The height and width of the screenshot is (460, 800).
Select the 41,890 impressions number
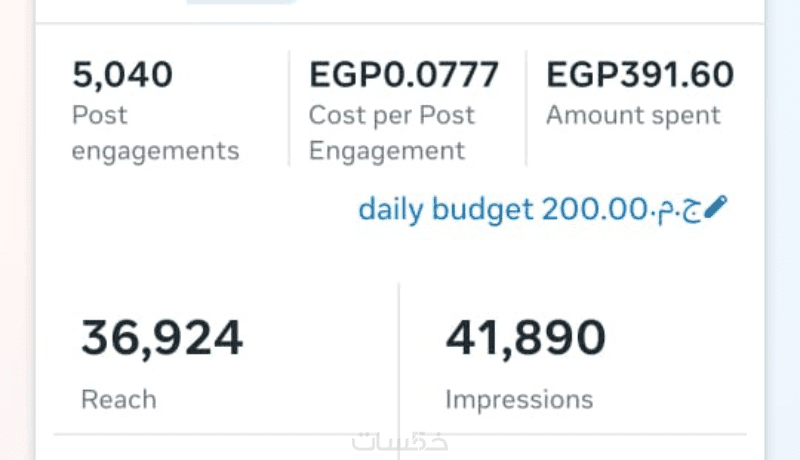(525, 338)
